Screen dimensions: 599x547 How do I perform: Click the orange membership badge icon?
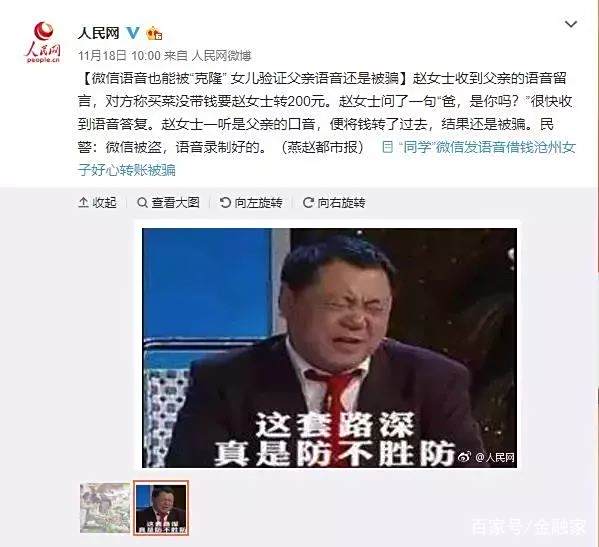click(154, 34)
